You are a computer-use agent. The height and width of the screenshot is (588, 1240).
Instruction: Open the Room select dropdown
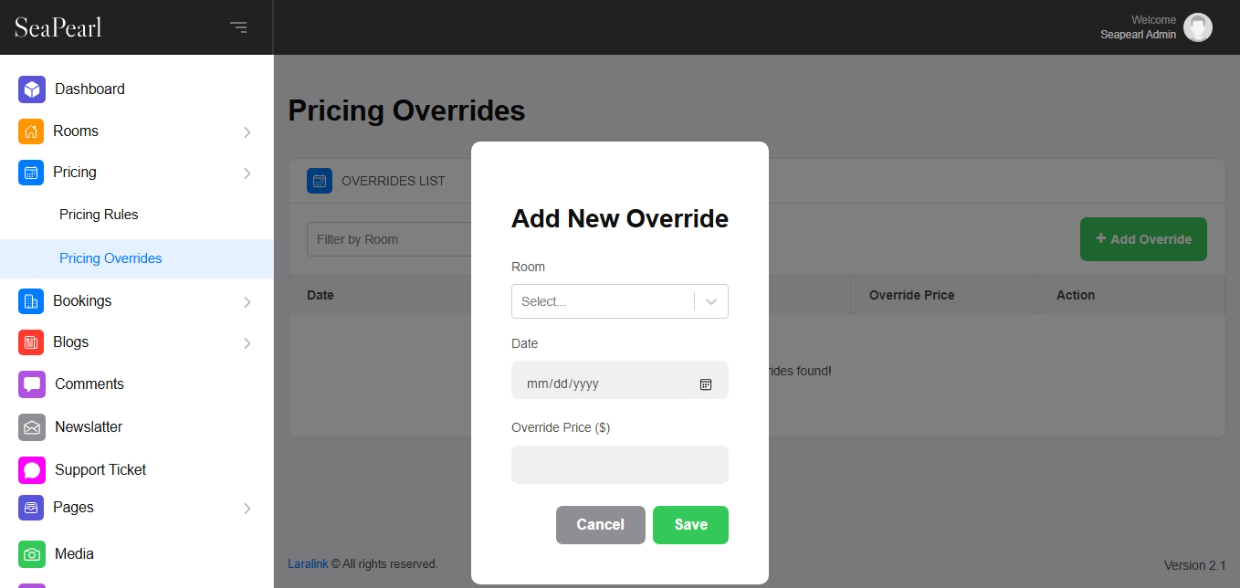click(x=619, y=301)
